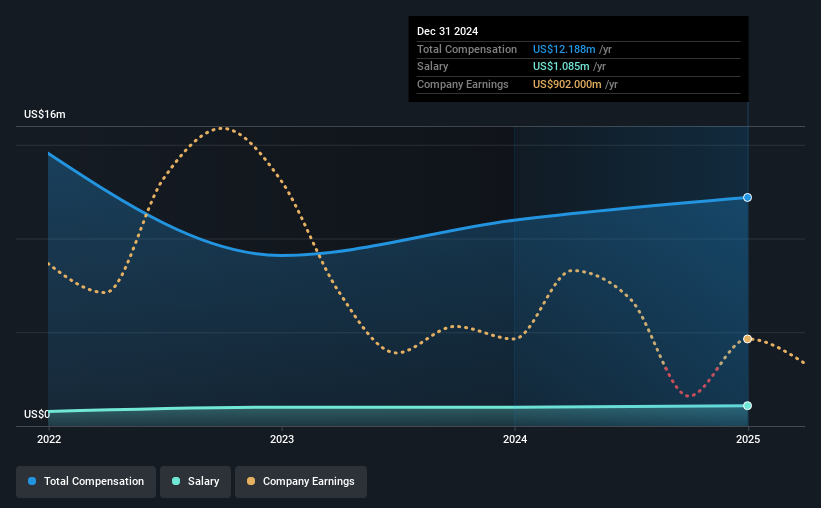Viewport: 821px width, 508px height.
Task: Click the US$12.188m total compensation value
Action: [x=564, y=49]
